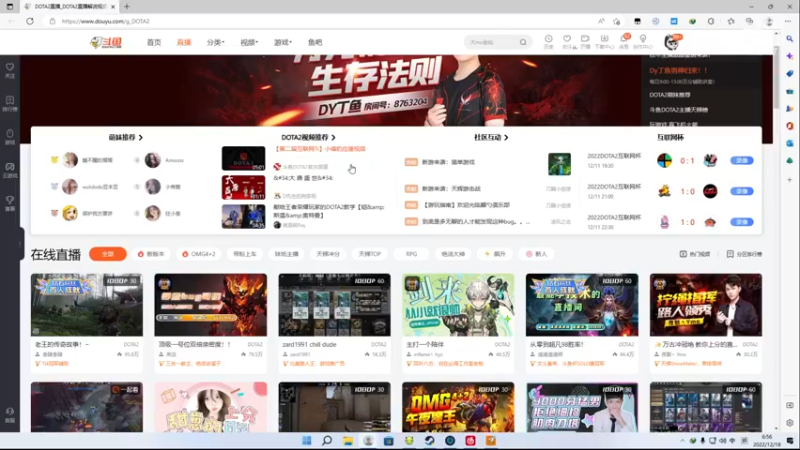Select the RPG filter pill
Screen dimensions: 800x450
tap(411, 254)
